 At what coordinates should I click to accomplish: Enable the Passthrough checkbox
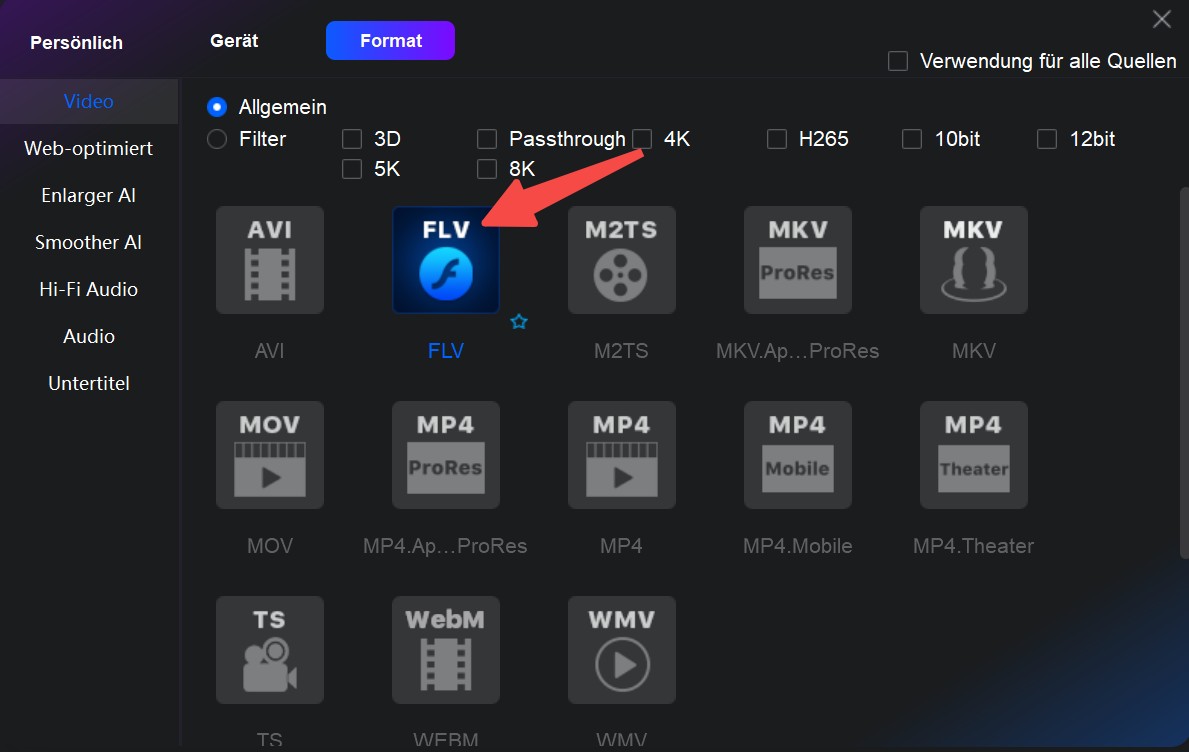pyautogui.click(x=487, y=139)
